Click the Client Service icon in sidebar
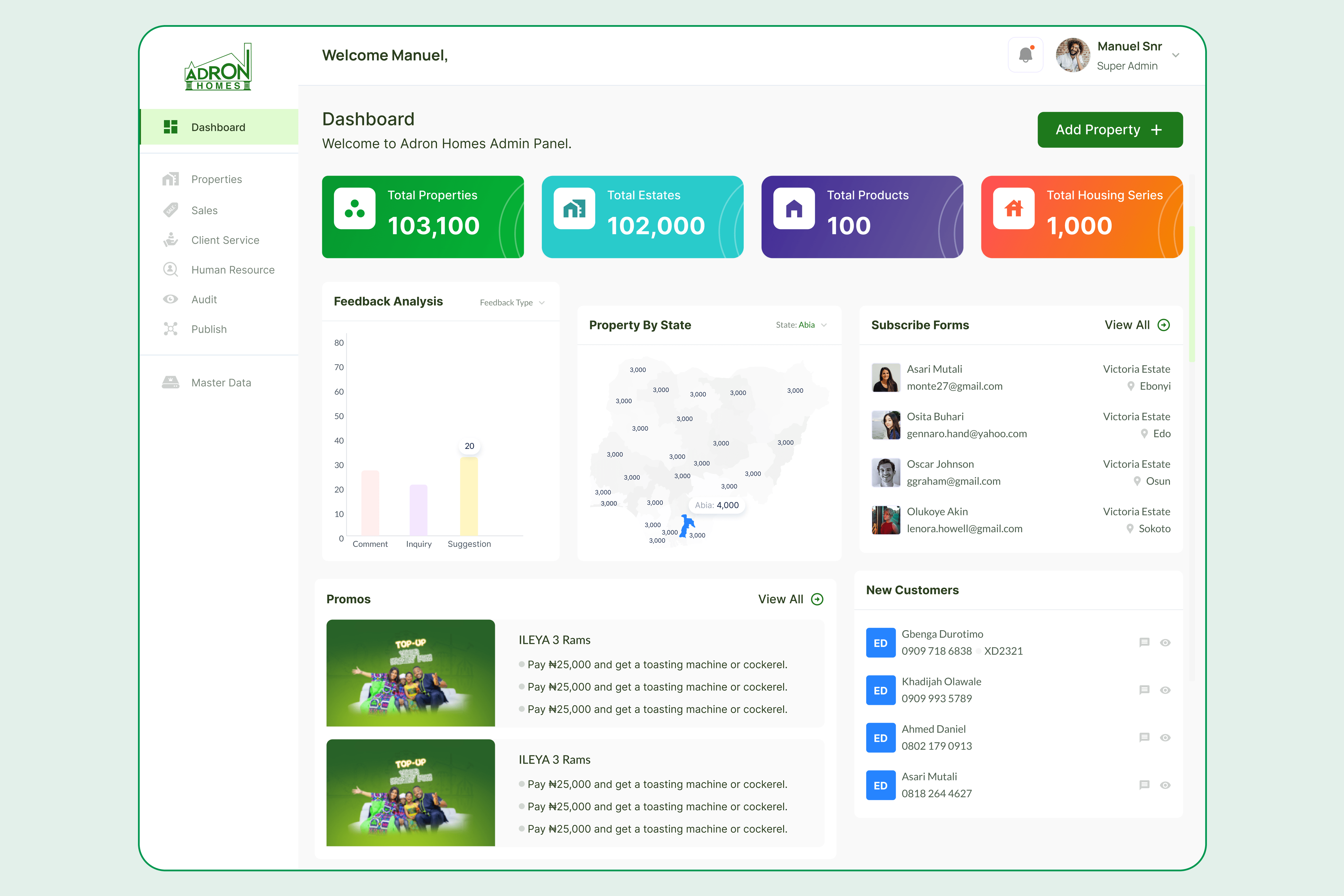This screenshot has width=1344, height=896. point(171,240)
